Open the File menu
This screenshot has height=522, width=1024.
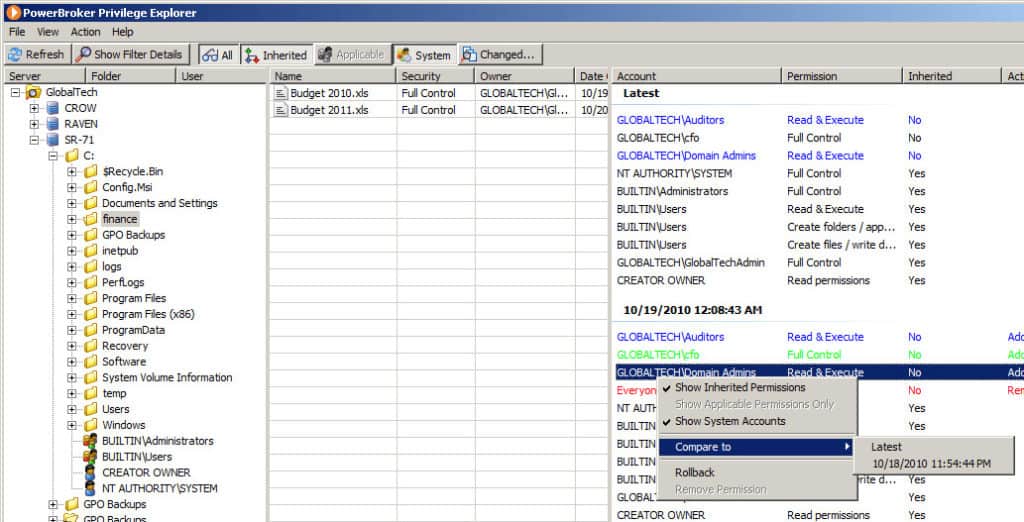[x=17, y=32]
